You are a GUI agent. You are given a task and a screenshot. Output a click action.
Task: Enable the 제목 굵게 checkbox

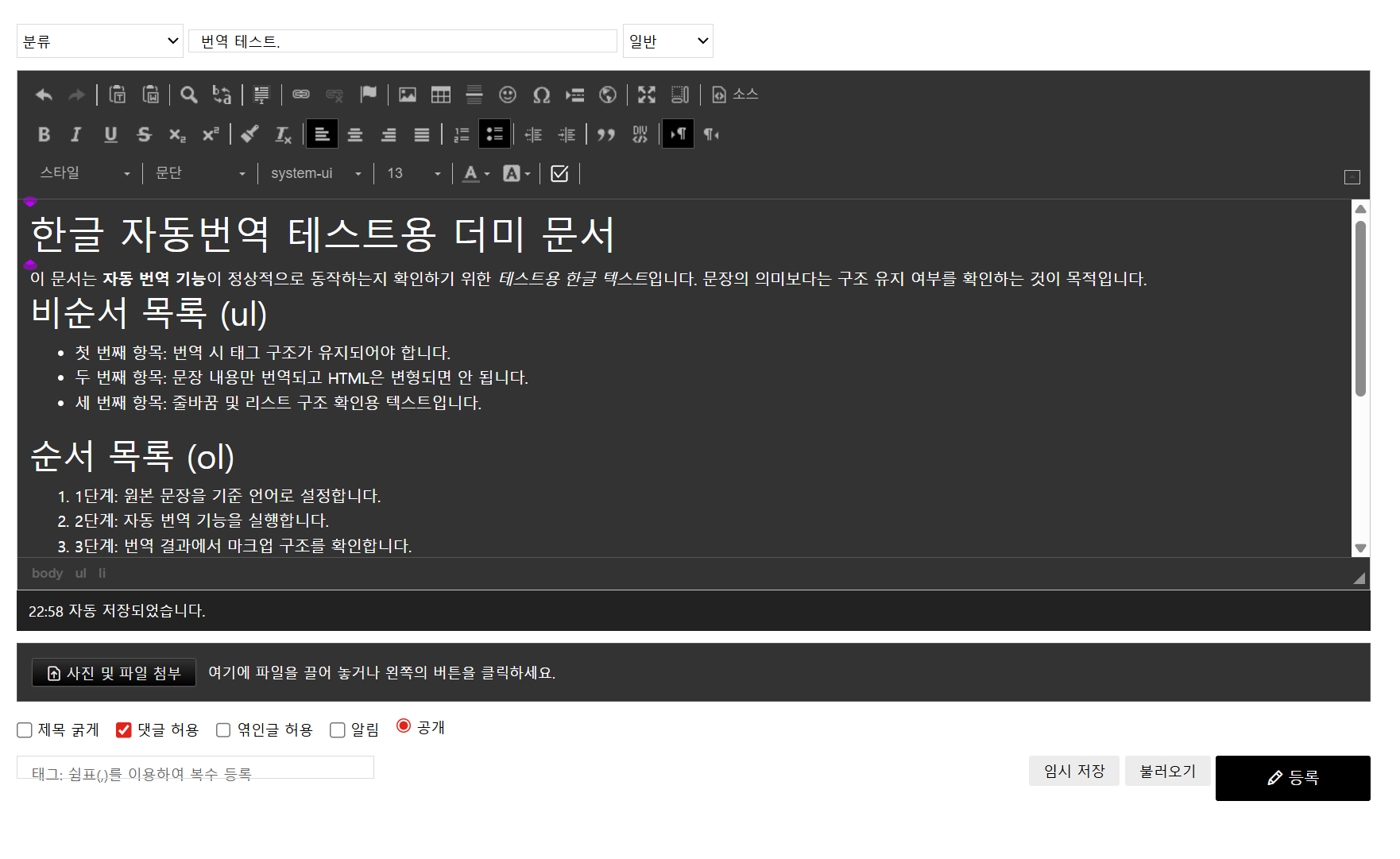tap(25, 730)
